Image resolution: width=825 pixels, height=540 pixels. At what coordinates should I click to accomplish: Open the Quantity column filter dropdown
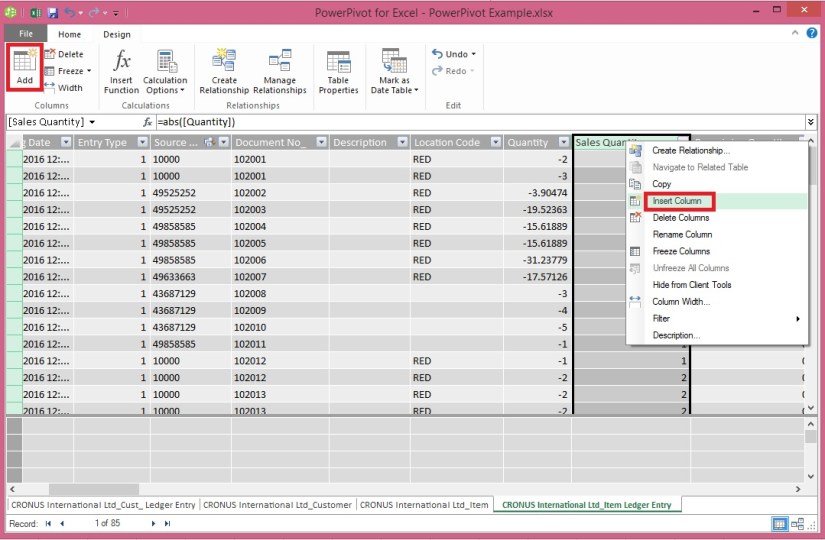point(564,142)
